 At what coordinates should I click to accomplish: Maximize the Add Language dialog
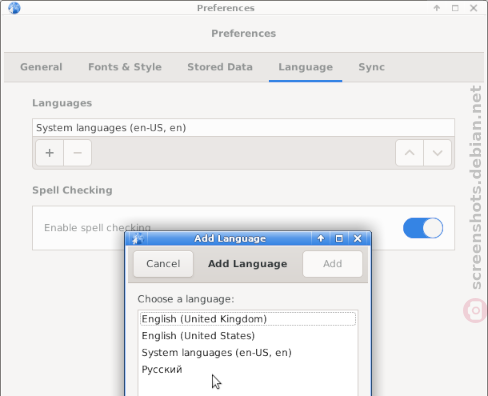tap(339, 238)
